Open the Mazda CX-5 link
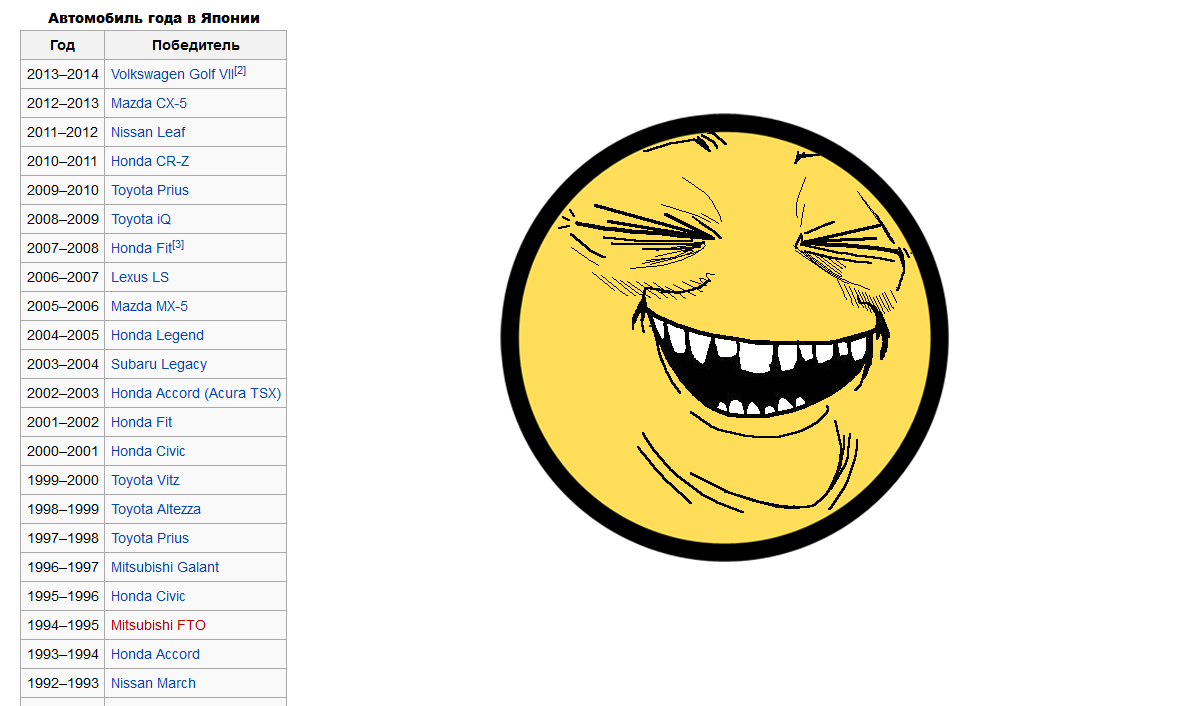The width and height of the screenshot is (1181, 706). (148, 103)
